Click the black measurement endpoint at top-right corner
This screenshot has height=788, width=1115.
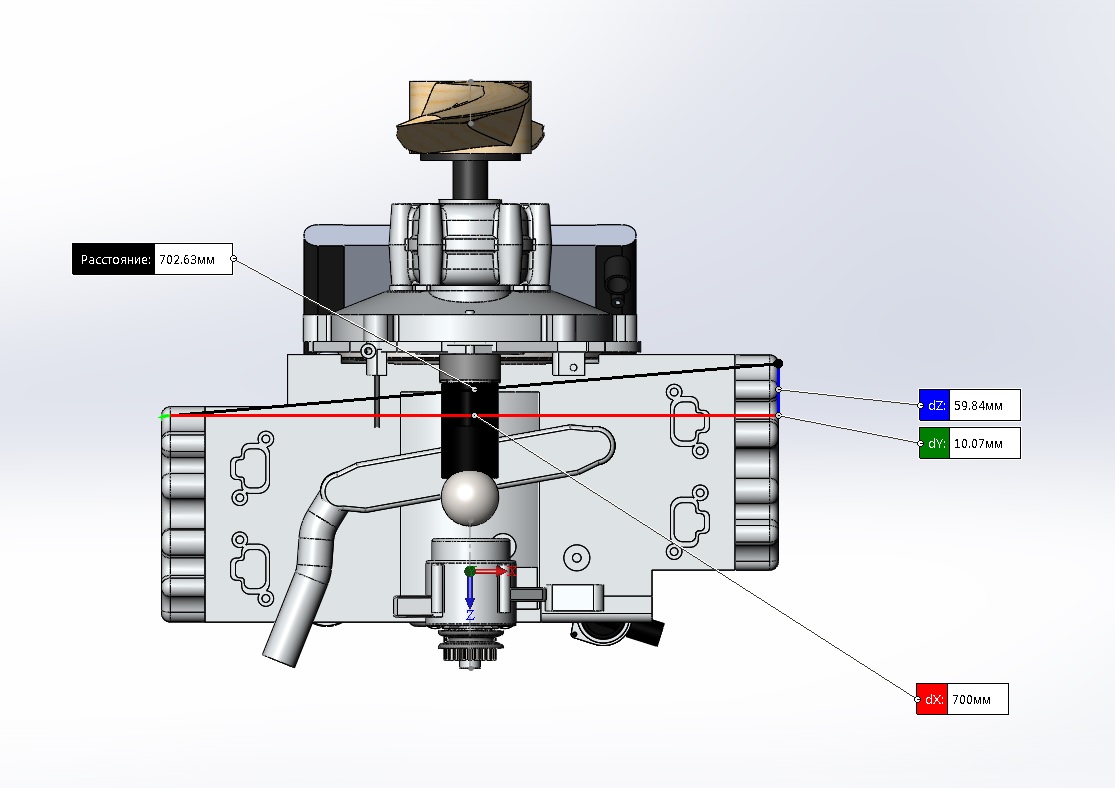pos(779,362)
